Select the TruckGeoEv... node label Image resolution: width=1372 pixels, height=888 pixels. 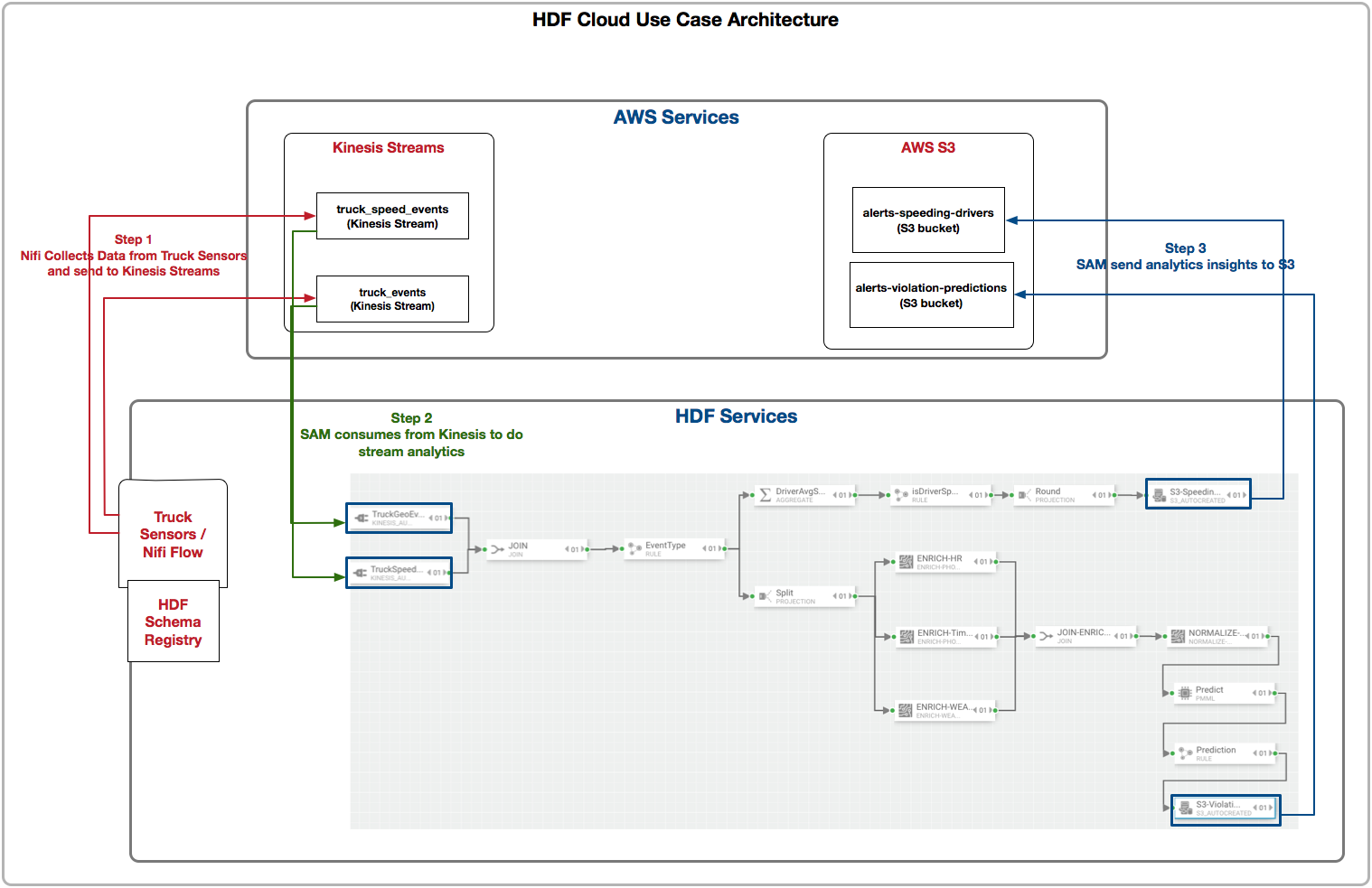pos(398,515)
